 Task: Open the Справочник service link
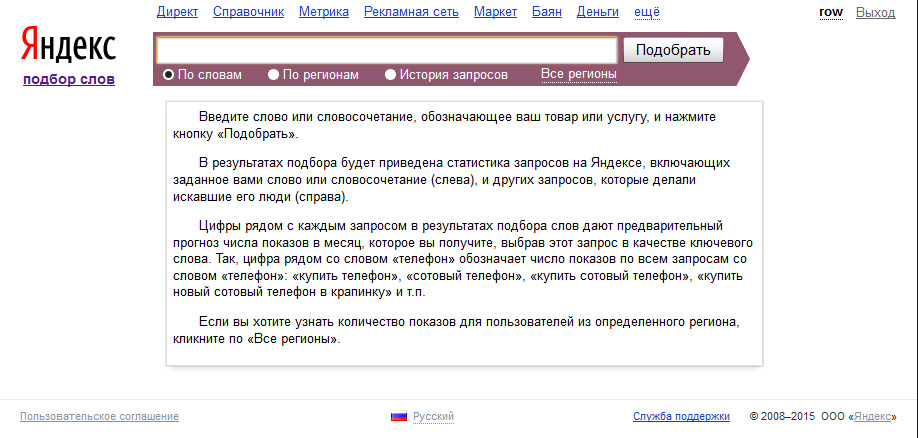point(248,12)
